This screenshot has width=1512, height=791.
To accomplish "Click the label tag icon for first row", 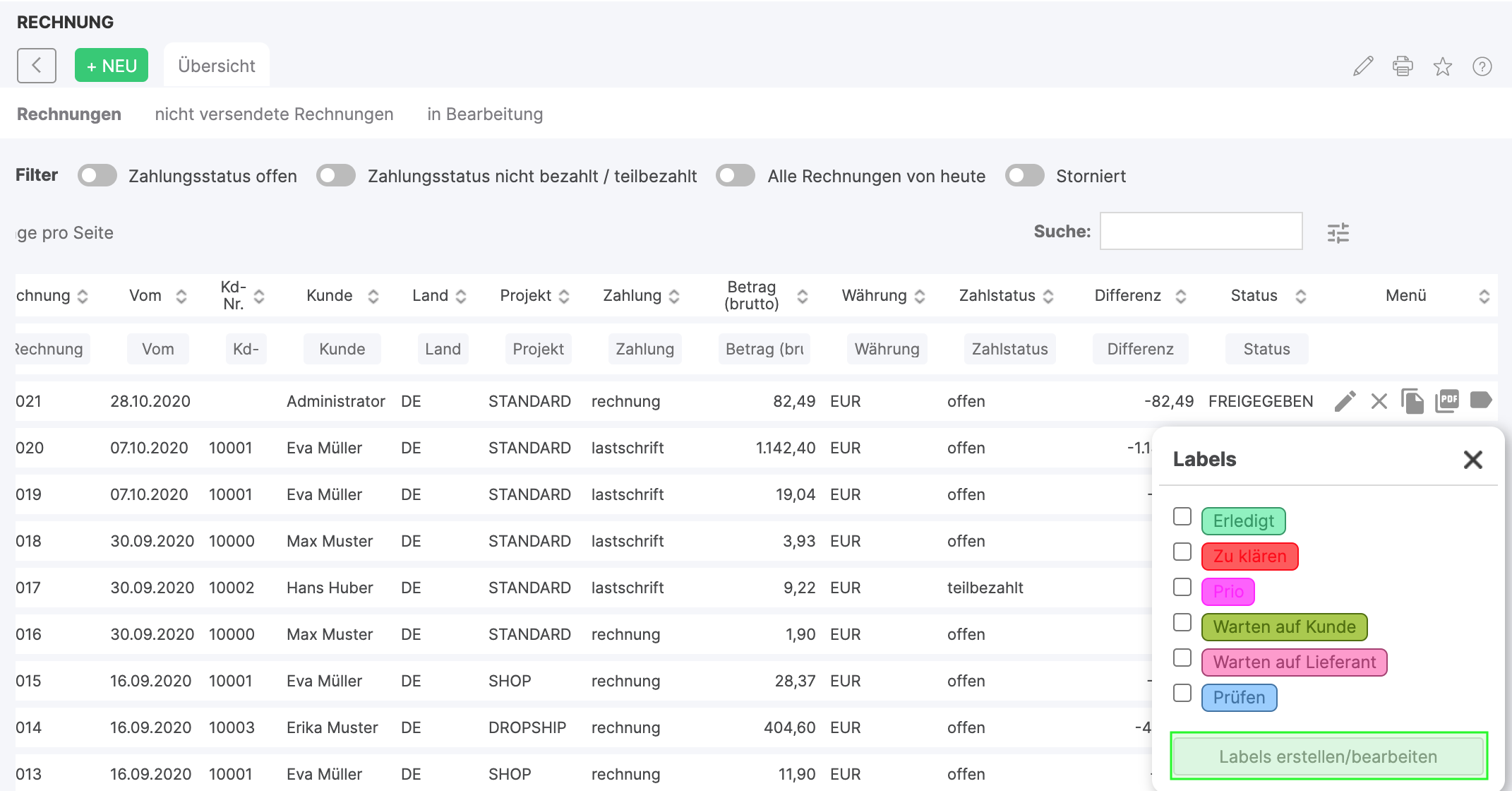I will click(x=1480, y=400).
